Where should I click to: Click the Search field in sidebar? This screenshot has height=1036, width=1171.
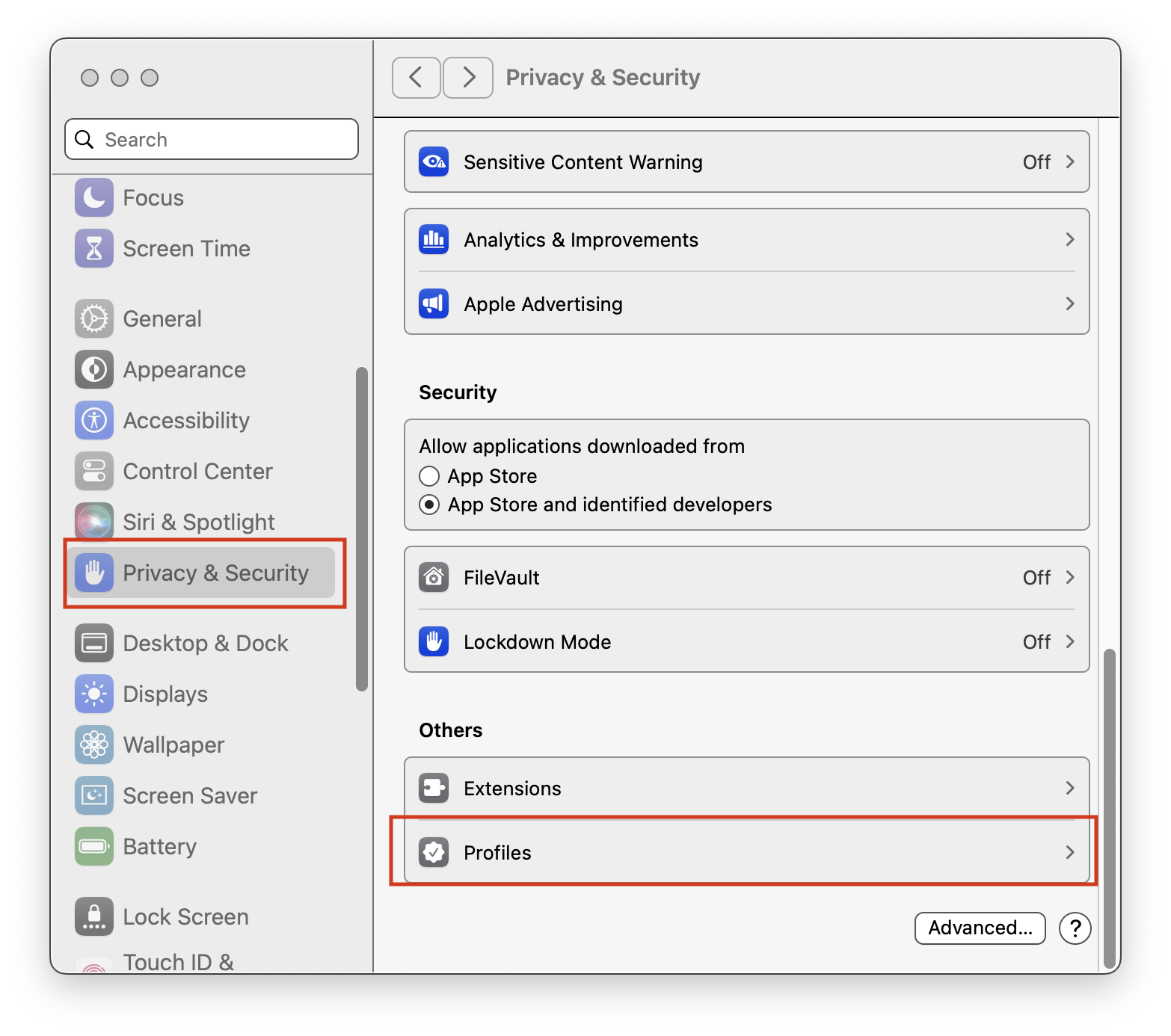point(212,140)
